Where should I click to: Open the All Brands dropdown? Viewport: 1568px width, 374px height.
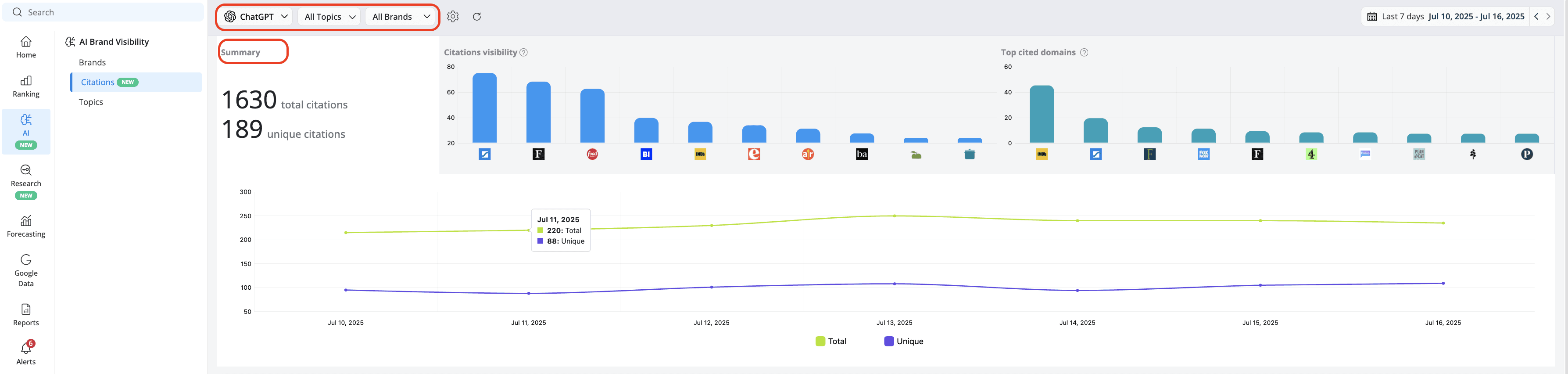point(401,16)
